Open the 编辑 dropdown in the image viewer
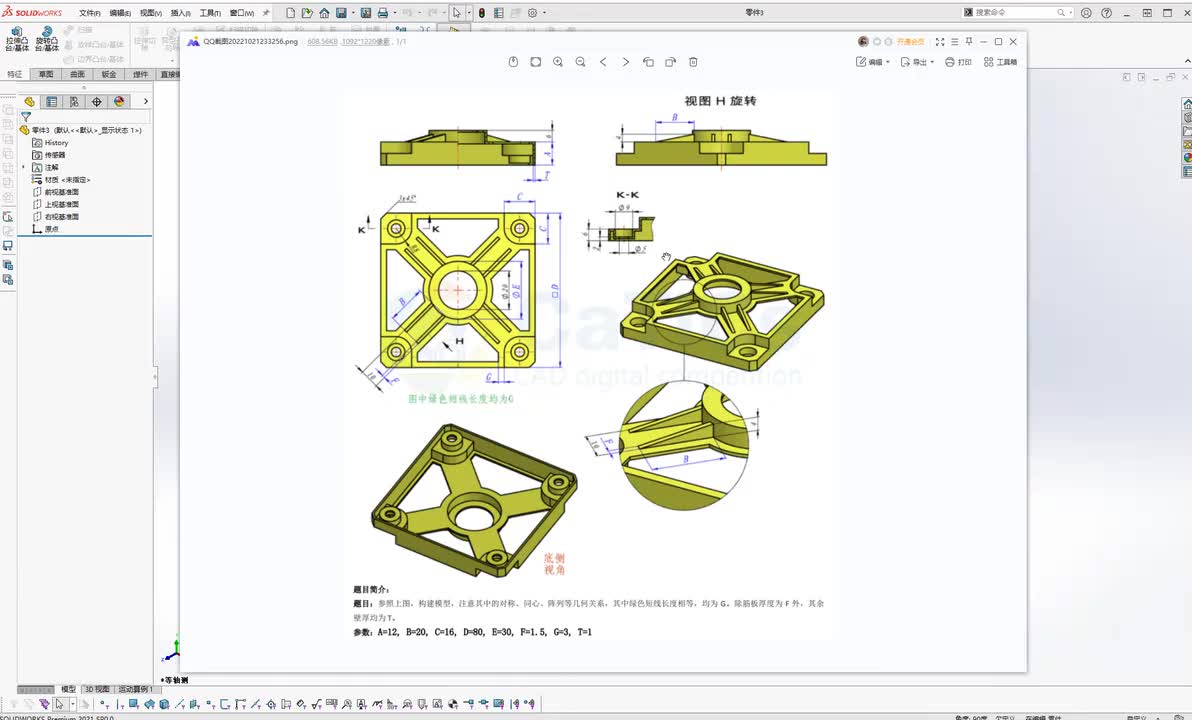This screenshot has width=1192, height=720. (873, 62)
